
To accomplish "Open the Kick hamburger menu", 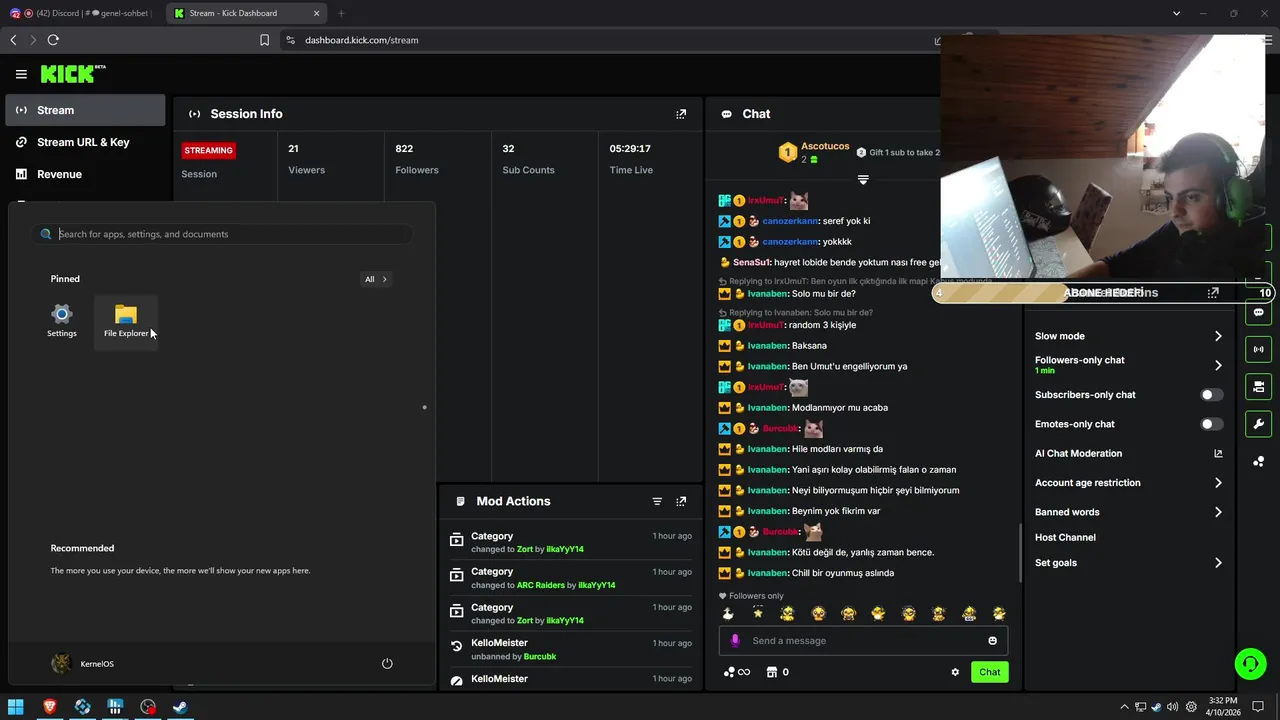I will point(21,74).
